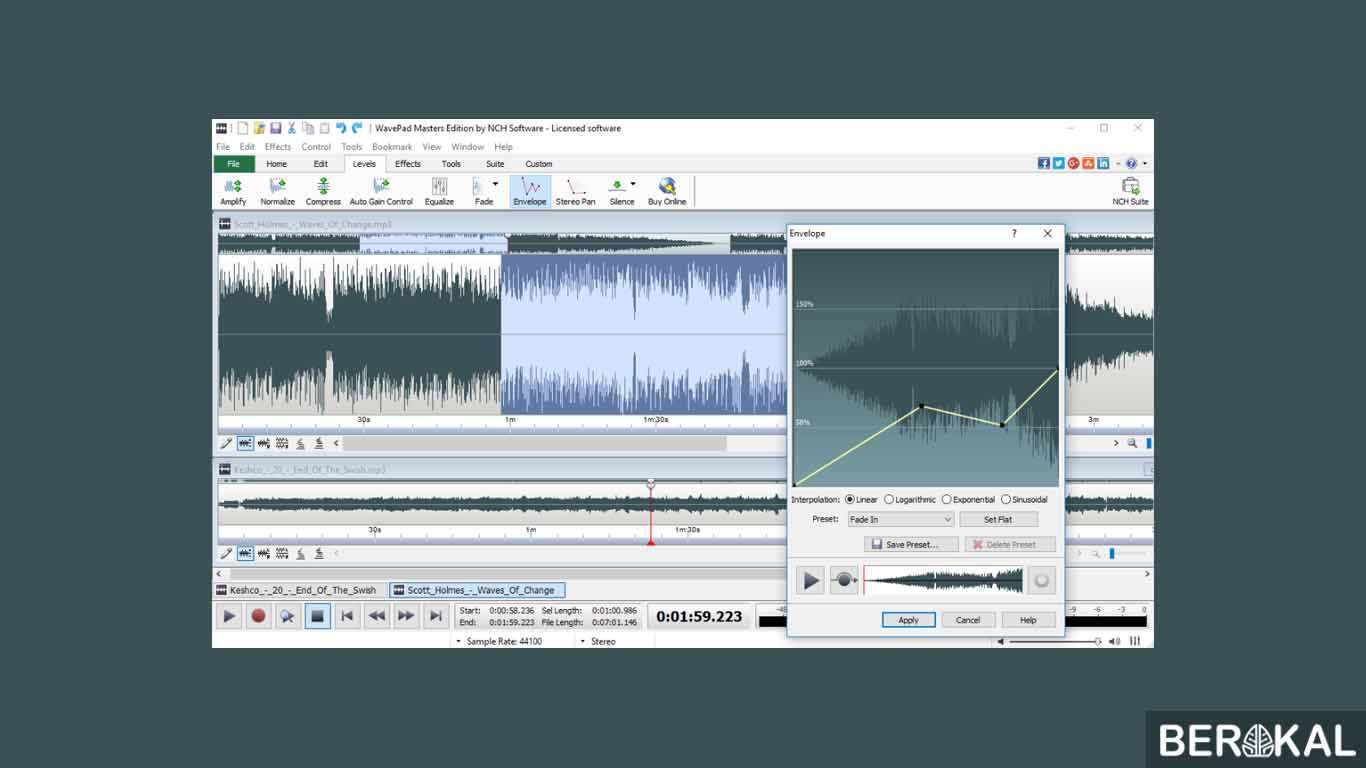Click the Save floppy disk icon
Image resolution: width=1366 pixels, height=768 pixels.
[275, 128]
